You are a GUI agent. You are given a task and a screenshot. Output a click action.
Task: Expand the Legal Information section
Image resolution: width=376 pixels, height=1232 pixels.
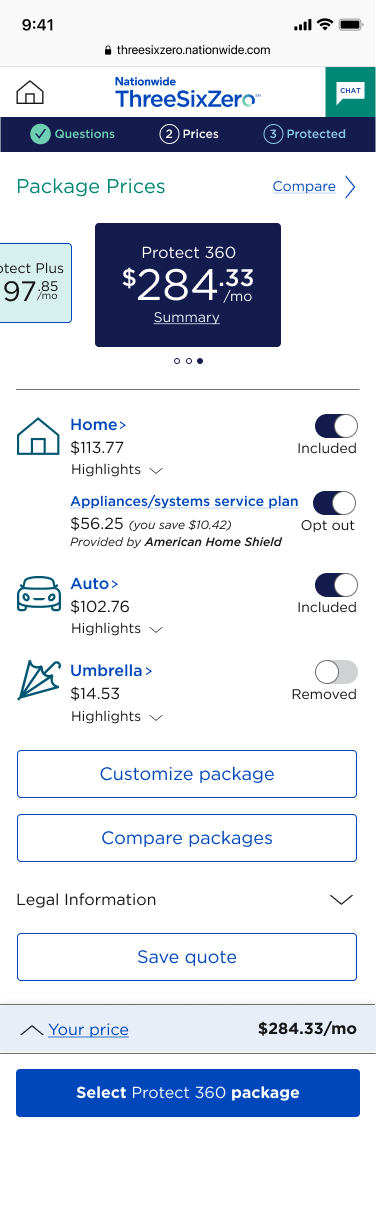click(x=187, y=899)
